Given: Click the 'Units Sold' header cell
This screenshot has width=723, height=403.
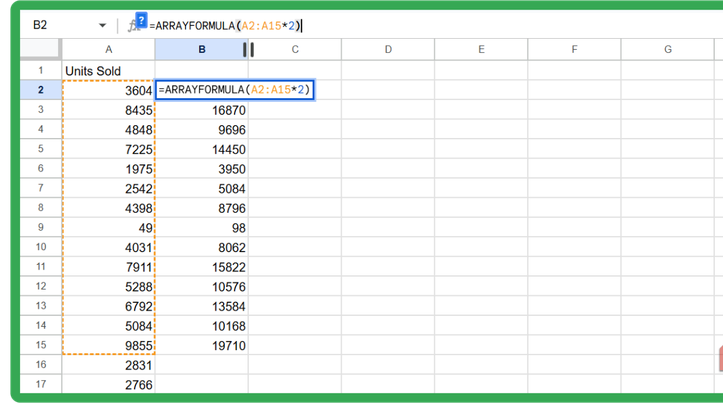Looking at the screenshot, I should coord(109,71).
